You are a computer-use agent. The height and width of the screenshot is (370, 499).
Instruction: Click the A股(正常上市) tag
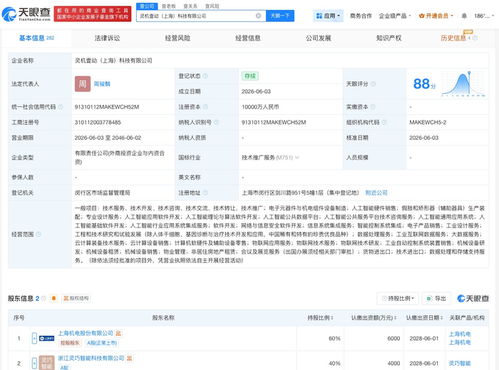point(102,343)
